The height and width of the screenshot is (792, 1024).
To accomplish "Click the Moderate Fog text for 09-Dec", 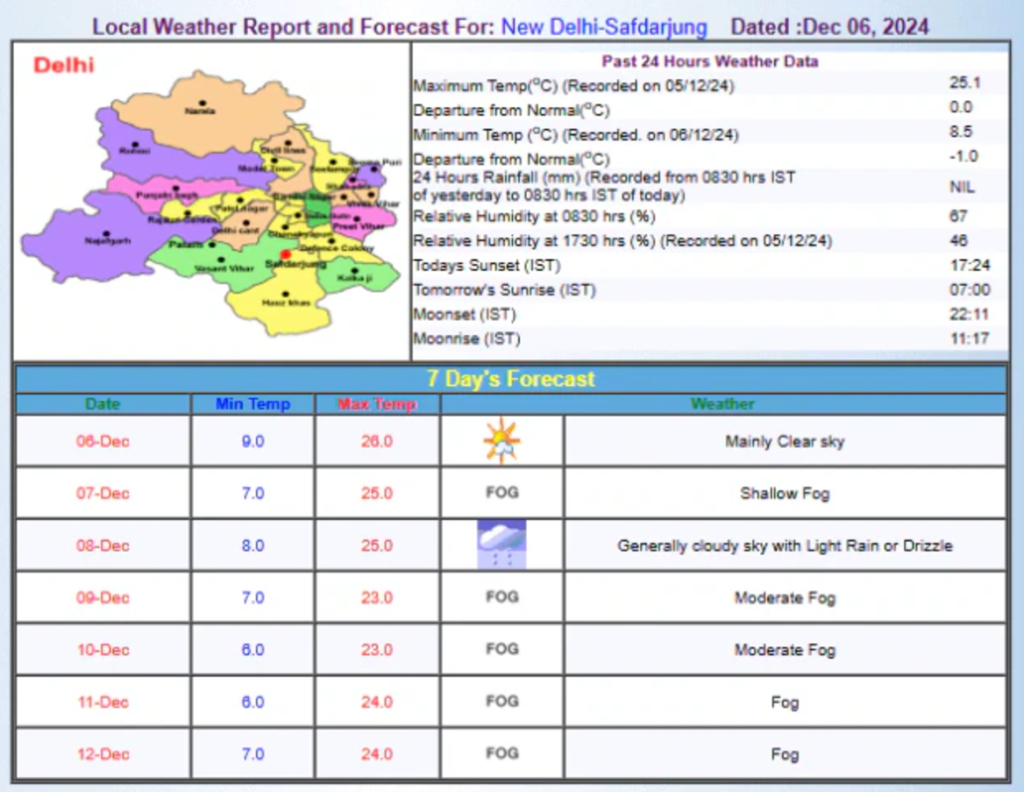I will pos(784,598).
